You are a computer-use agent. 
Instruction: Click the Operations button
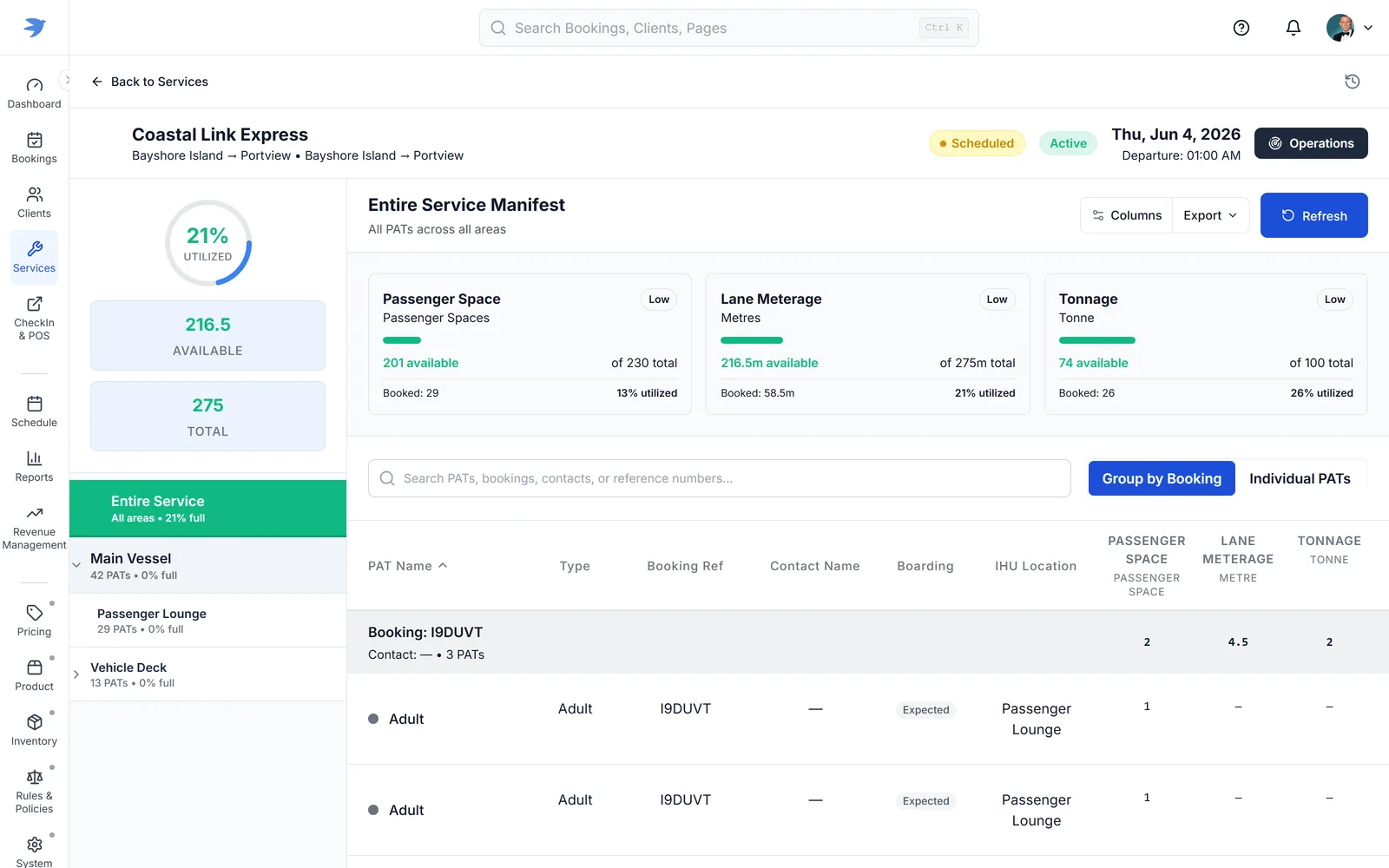click(1311, 143)
